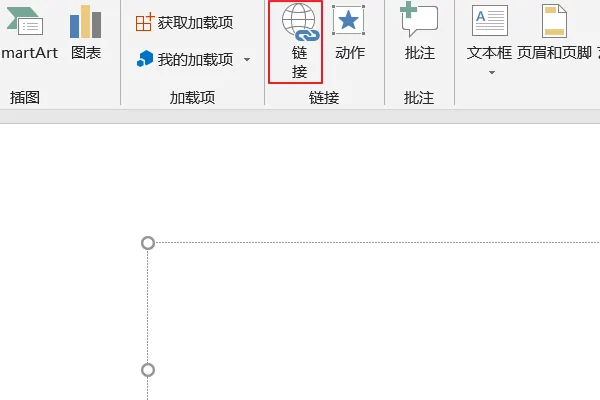
Task: Select the 动作 action button
Action: point(349,34)
